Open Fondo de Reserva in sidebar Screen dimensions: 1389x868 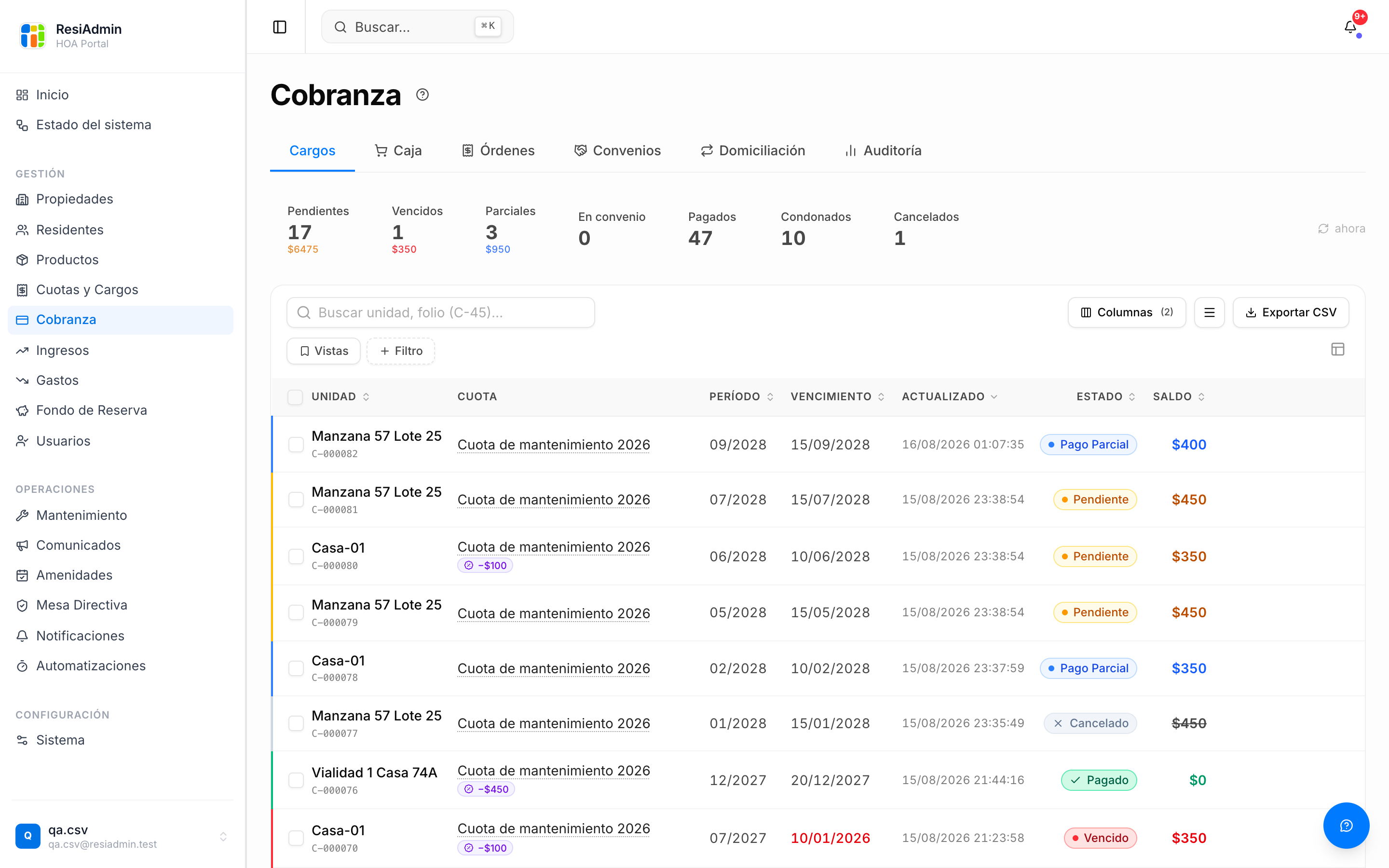coord(91,410)
